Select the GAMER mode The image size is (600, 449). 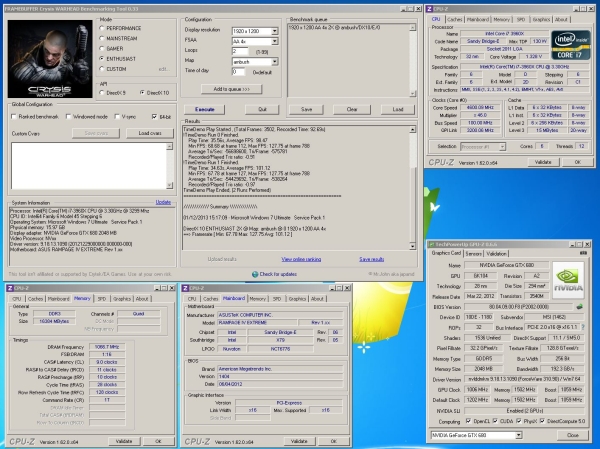pos(102,48)
